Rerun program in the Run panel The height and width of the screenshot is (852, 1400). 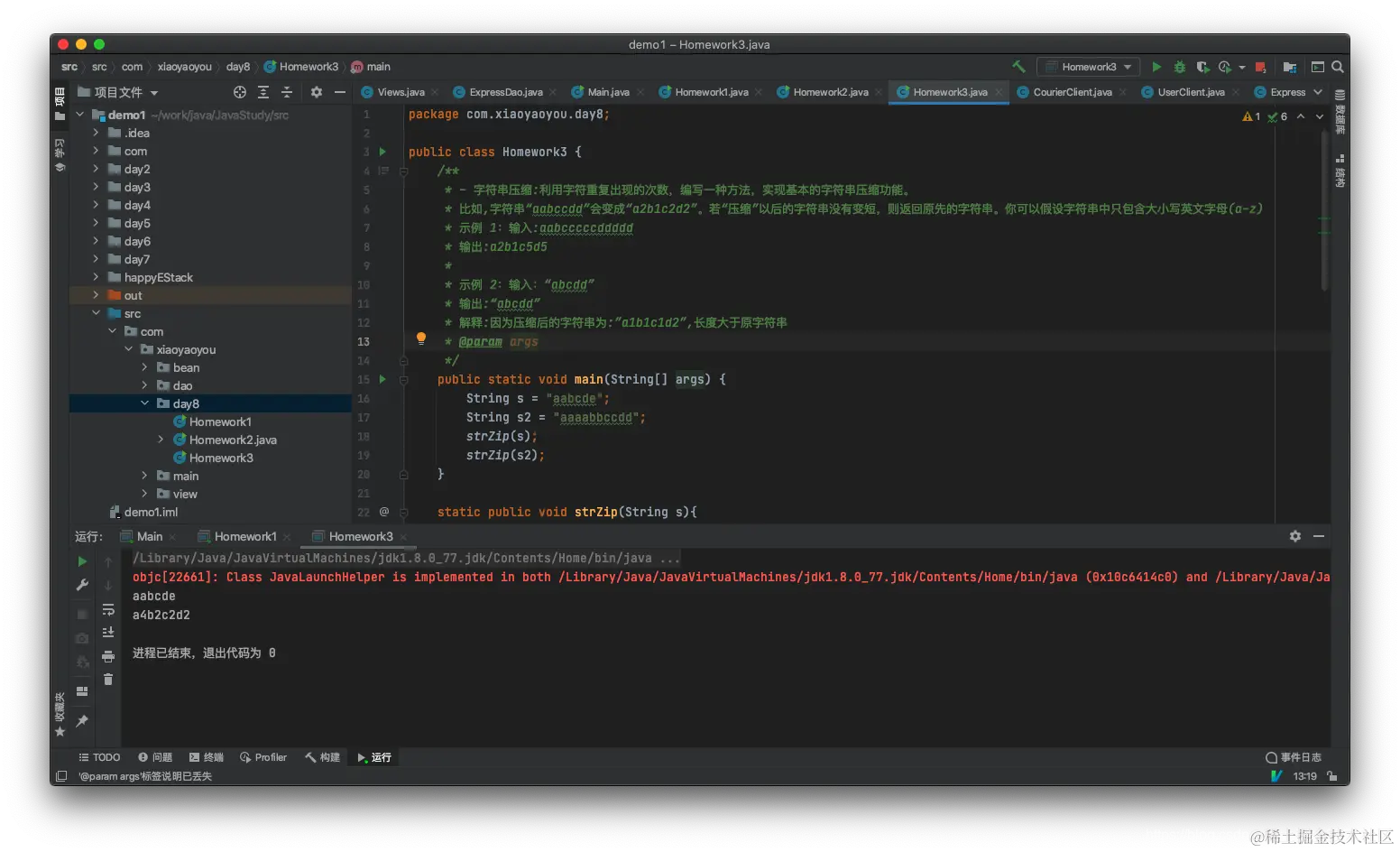[x=82, y=561]
